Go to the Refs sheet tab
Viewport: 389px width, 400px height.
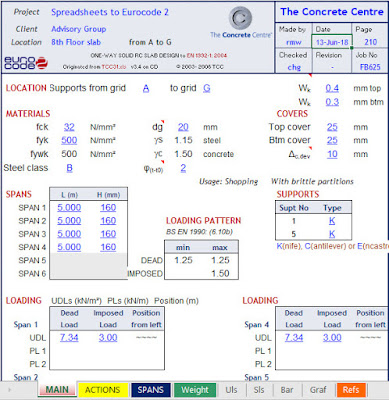(x=351, y=390)
